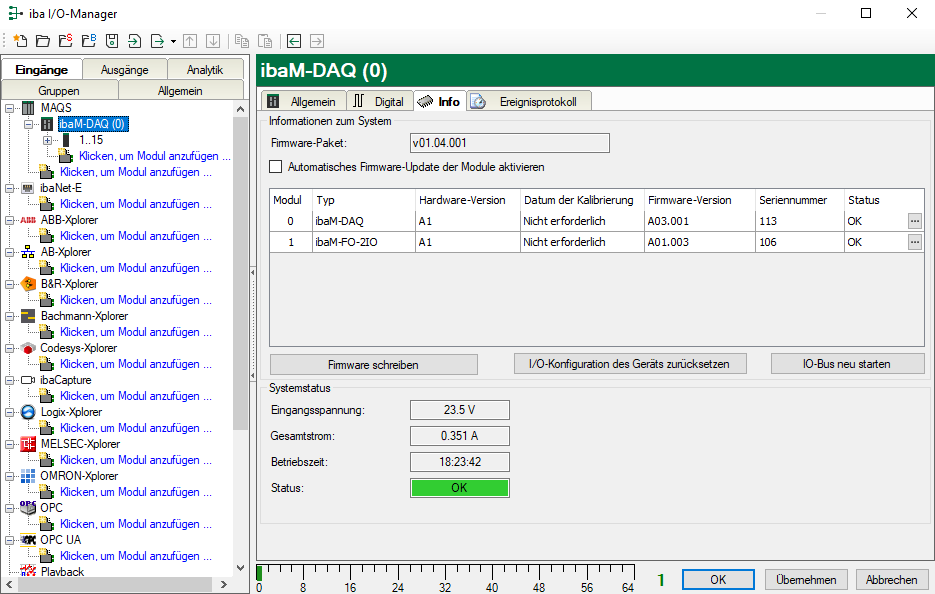The height and width of the screenshot is (594, 935).
Task: Click the new configuration icon with star
Action: coord(19,41)
